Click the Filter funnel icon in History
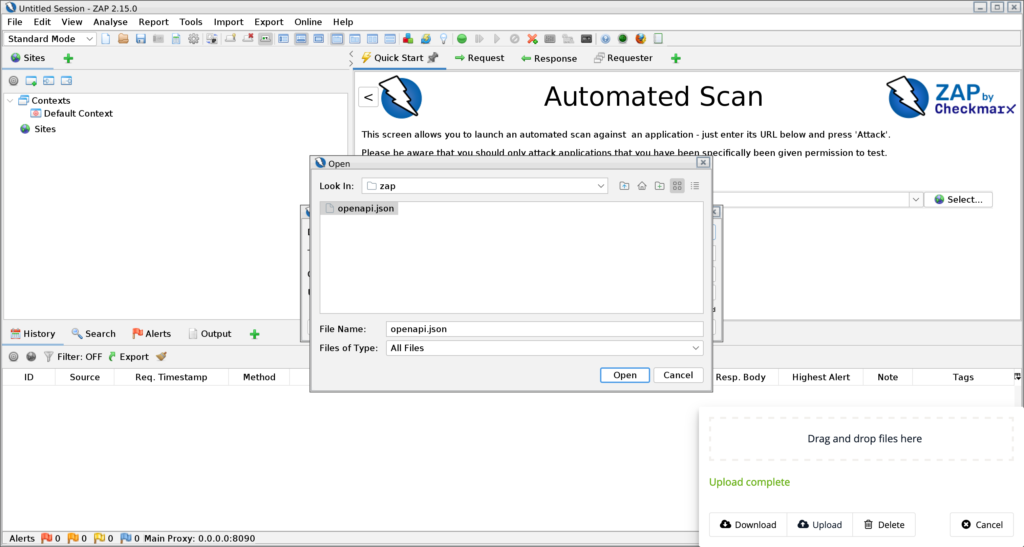This screenshot has height=547, width=1024. click(x=48, y=356)
